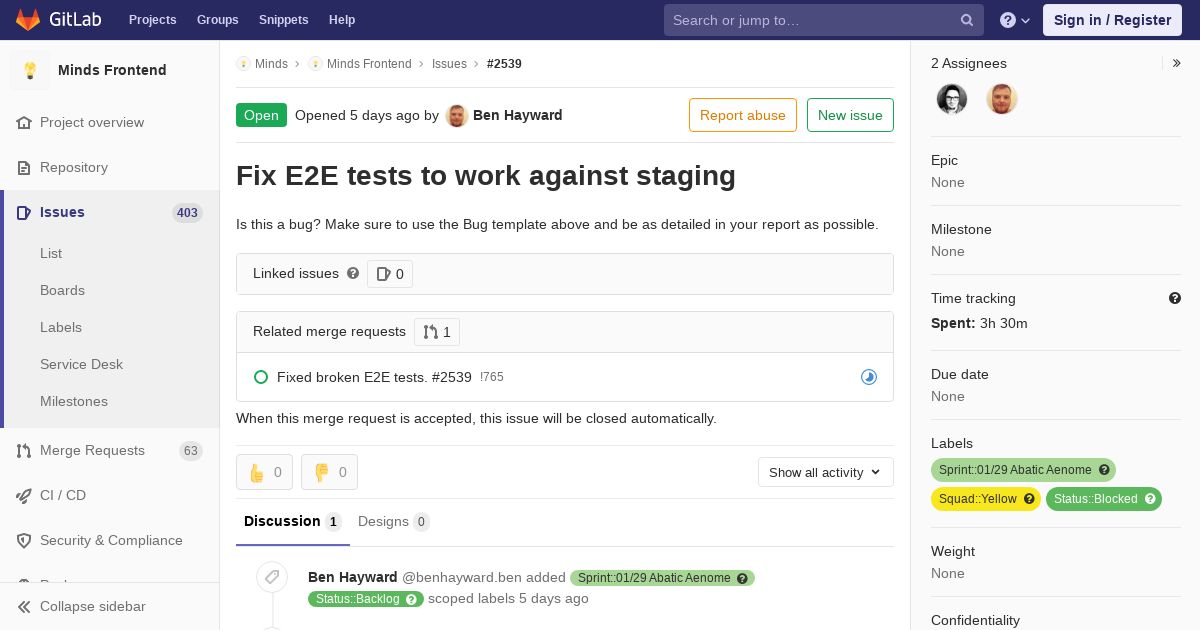The width and height of the screenshot is (1200, 630).
Task: Open the Issues breadcrumb link
Action: tap(449, 64)
